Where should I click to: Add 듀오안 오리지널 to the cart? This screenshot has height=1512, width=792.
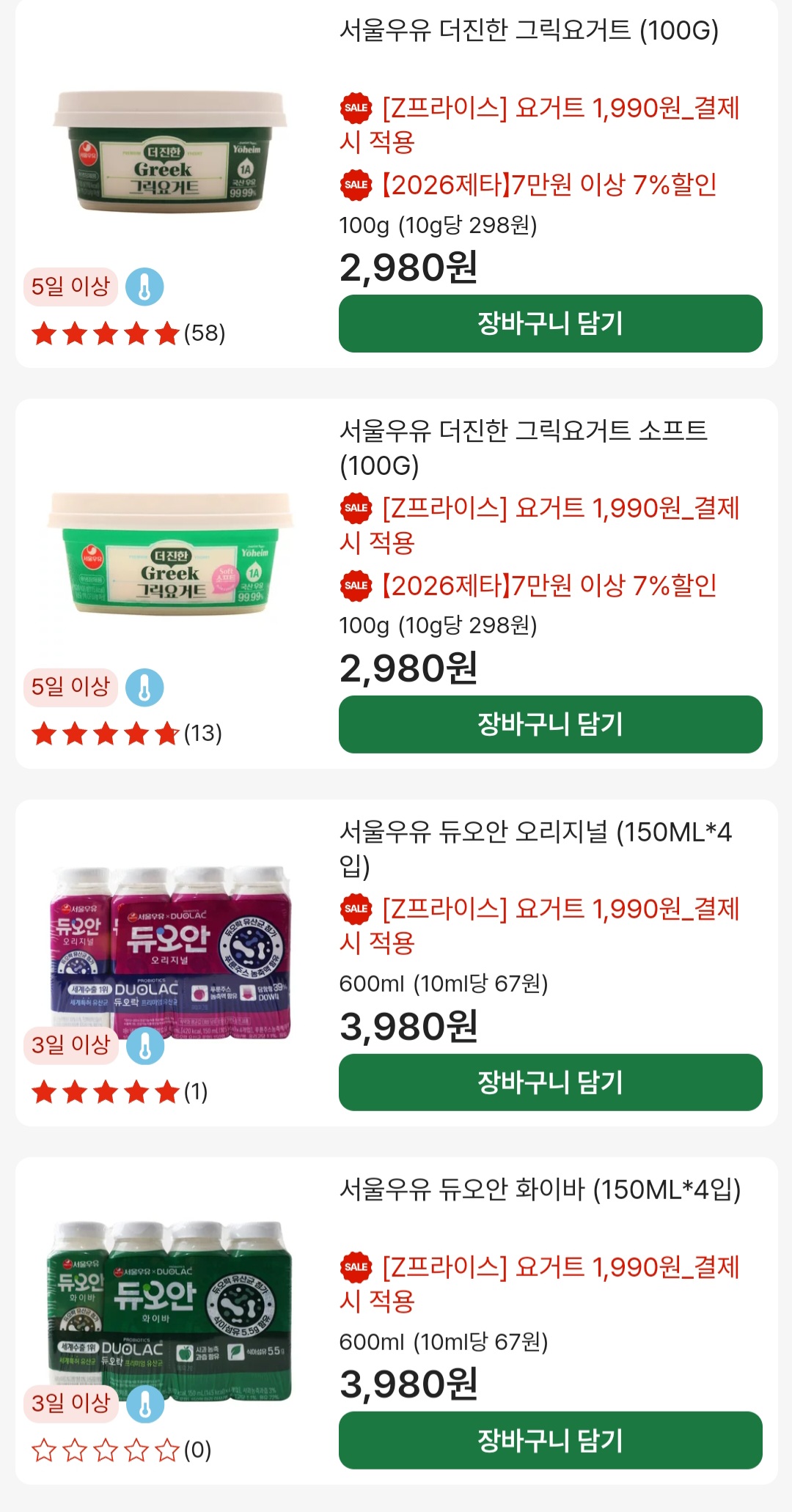[x=550, y=1082]
